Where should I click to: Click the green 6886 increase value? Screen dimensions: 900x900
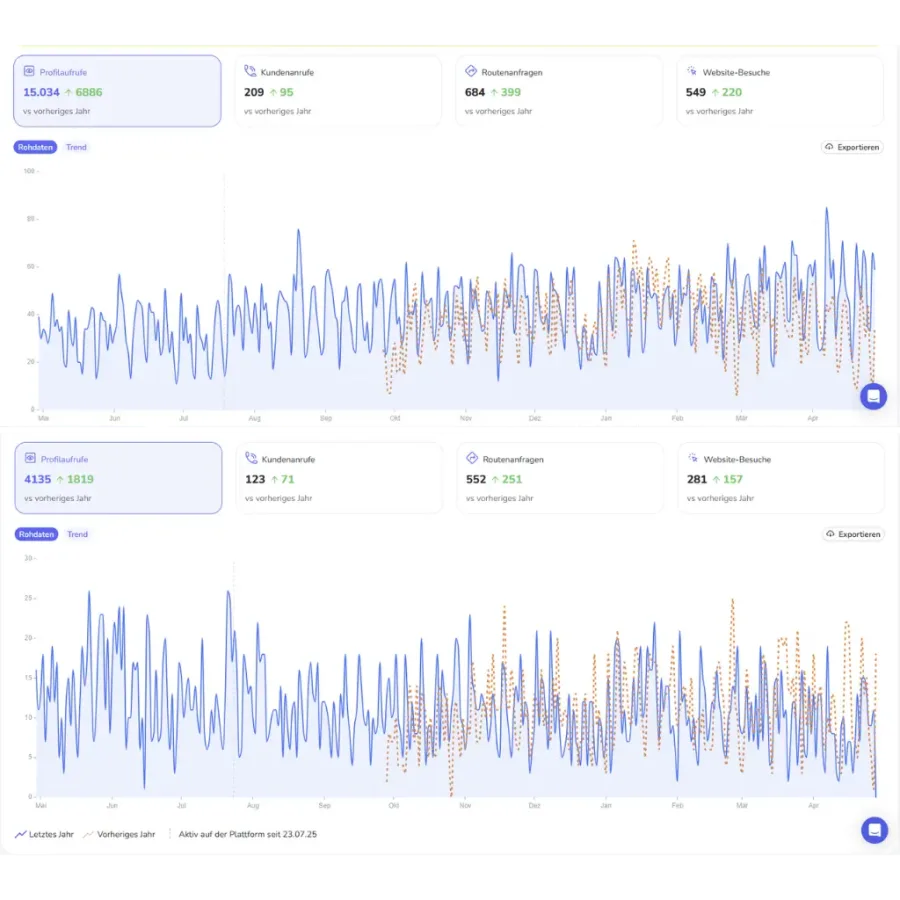point(88,92)
